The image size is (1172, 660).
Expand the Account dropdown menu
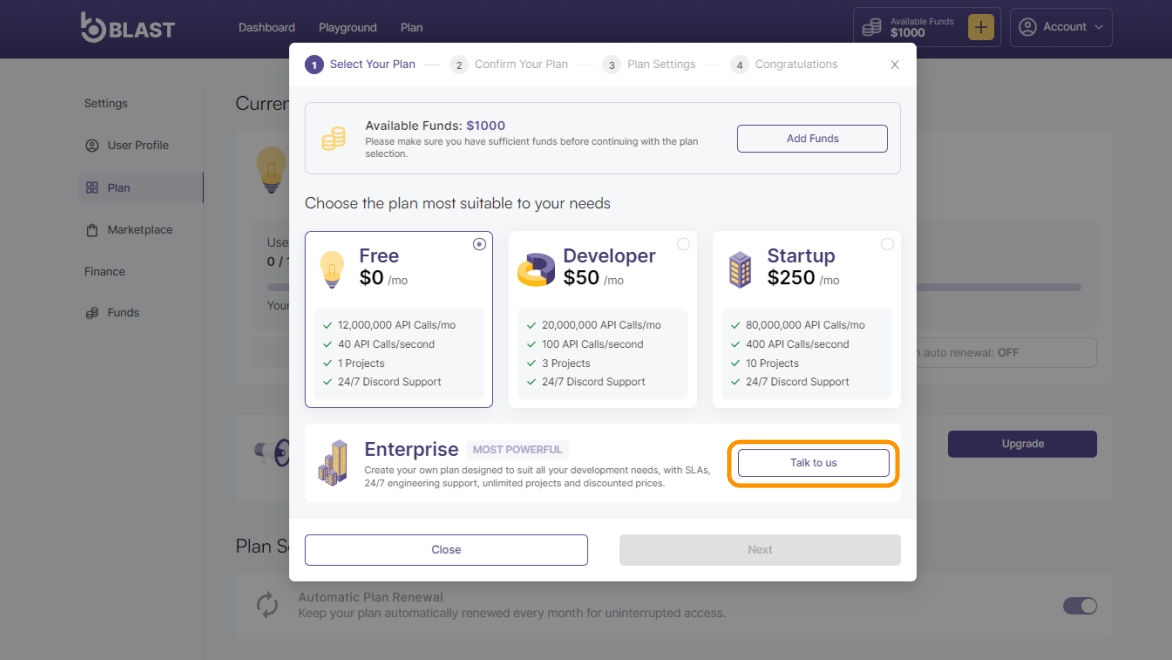point(1061,28)
